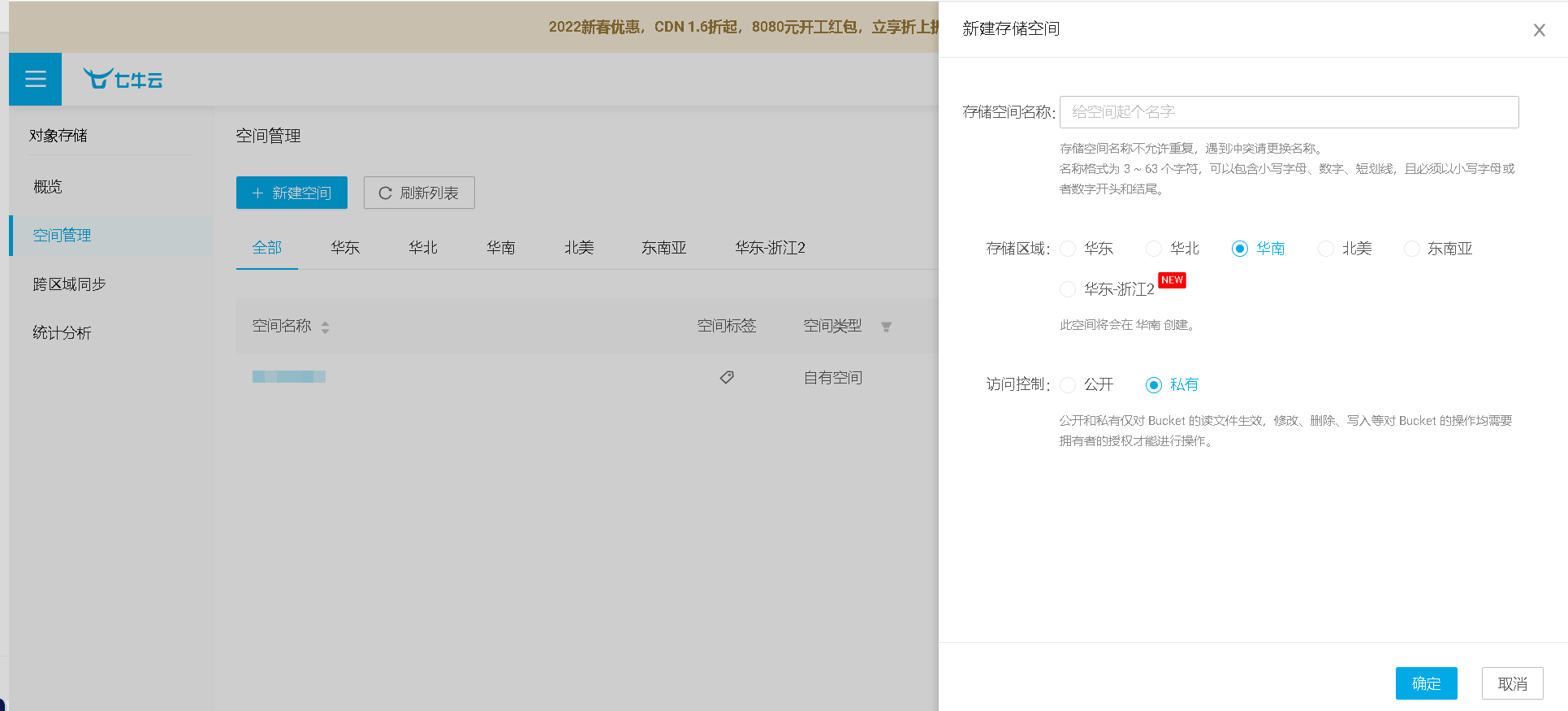Set access control to 私有
Screen dimensions: 1568x711
pos(1154,384)
